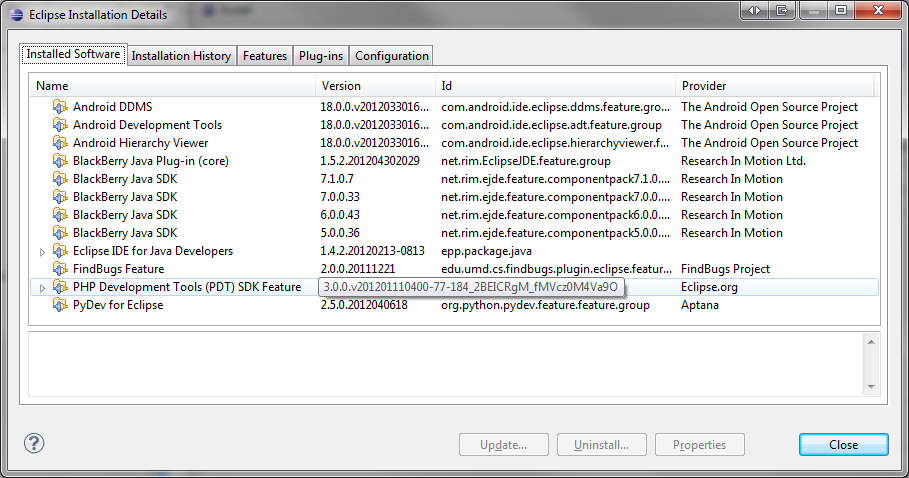Switch to the Installed Software tab
The image size is (909, 478).
coord(73,54)
